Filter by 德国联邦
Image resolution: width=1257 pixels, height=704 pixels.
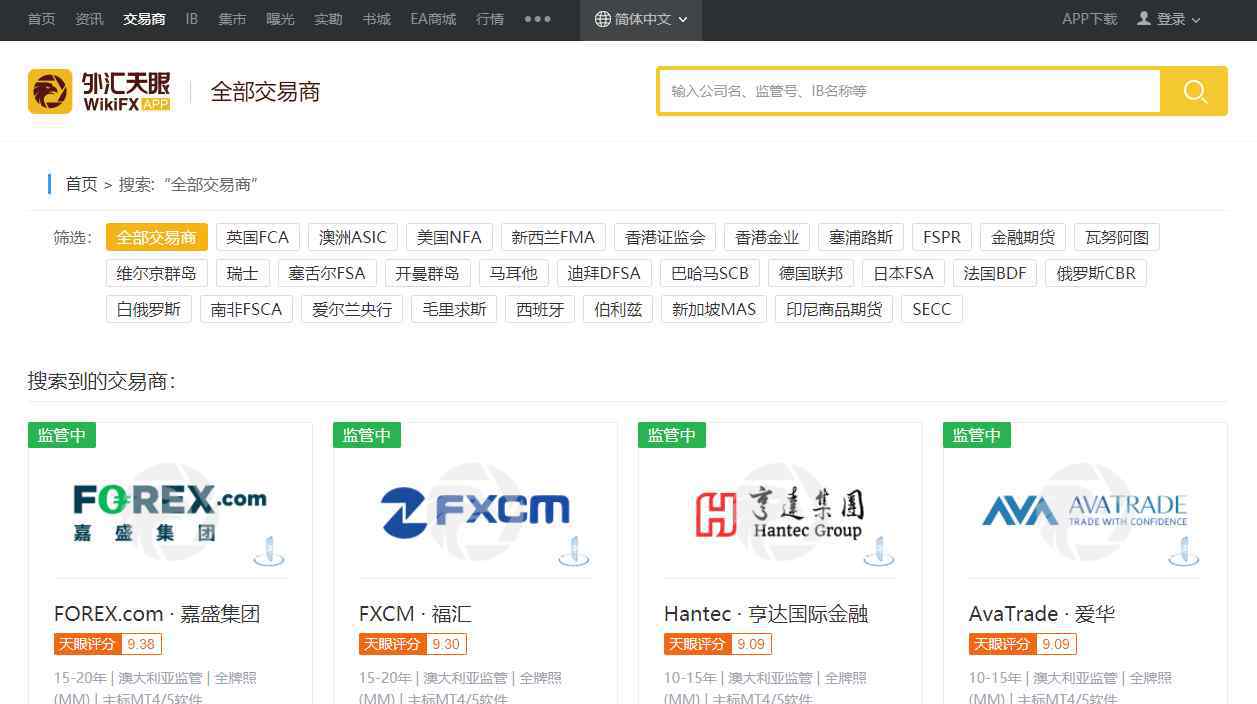click(811, 273)
